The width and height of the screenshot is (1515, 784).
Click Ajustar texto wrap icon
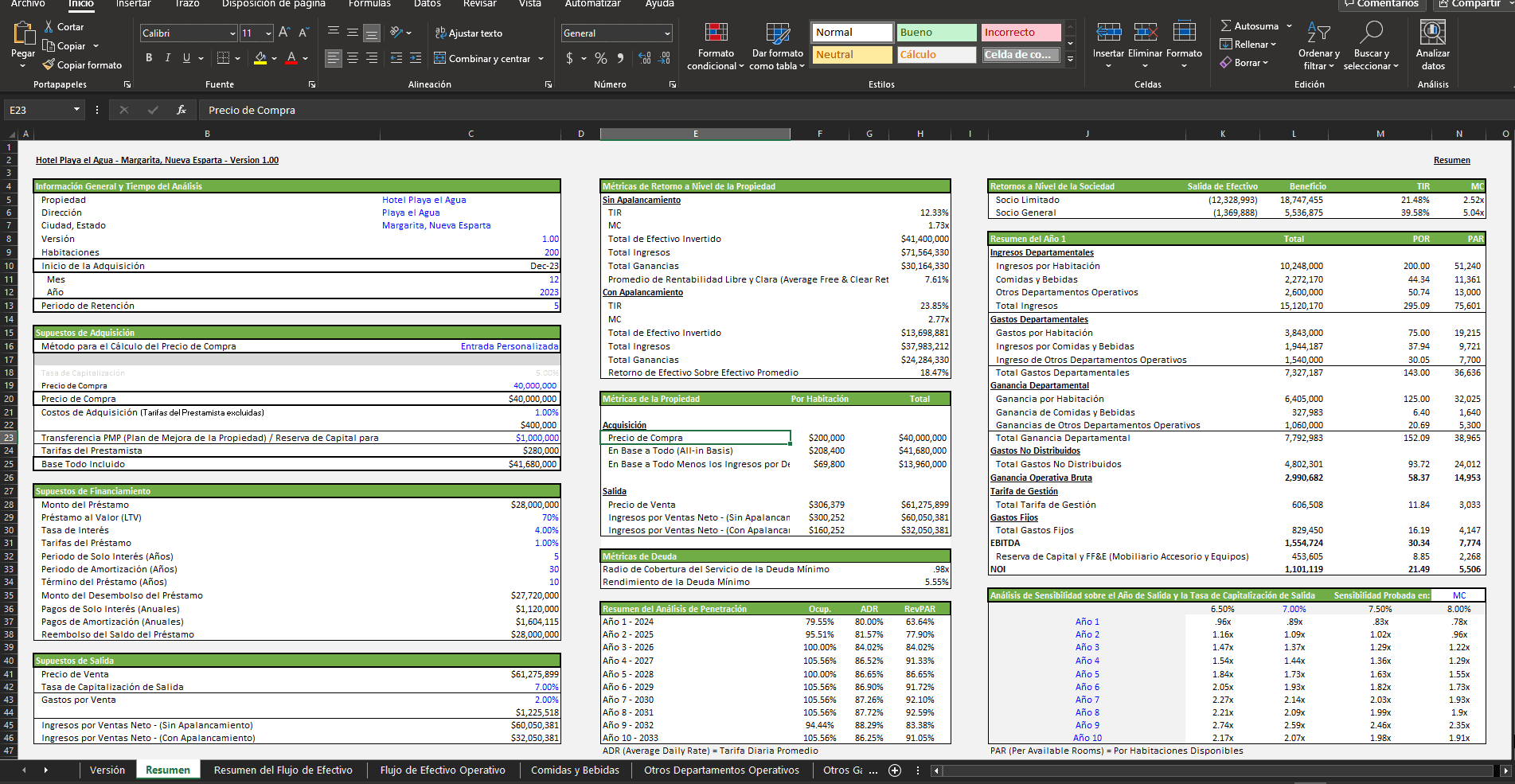coord(440,33)
